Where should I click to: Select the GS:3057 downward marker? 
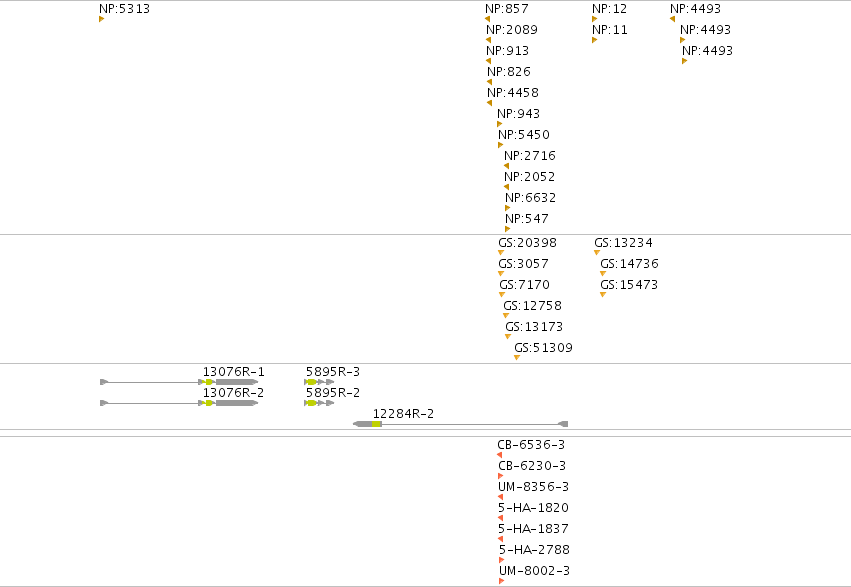tap(501, 274)
